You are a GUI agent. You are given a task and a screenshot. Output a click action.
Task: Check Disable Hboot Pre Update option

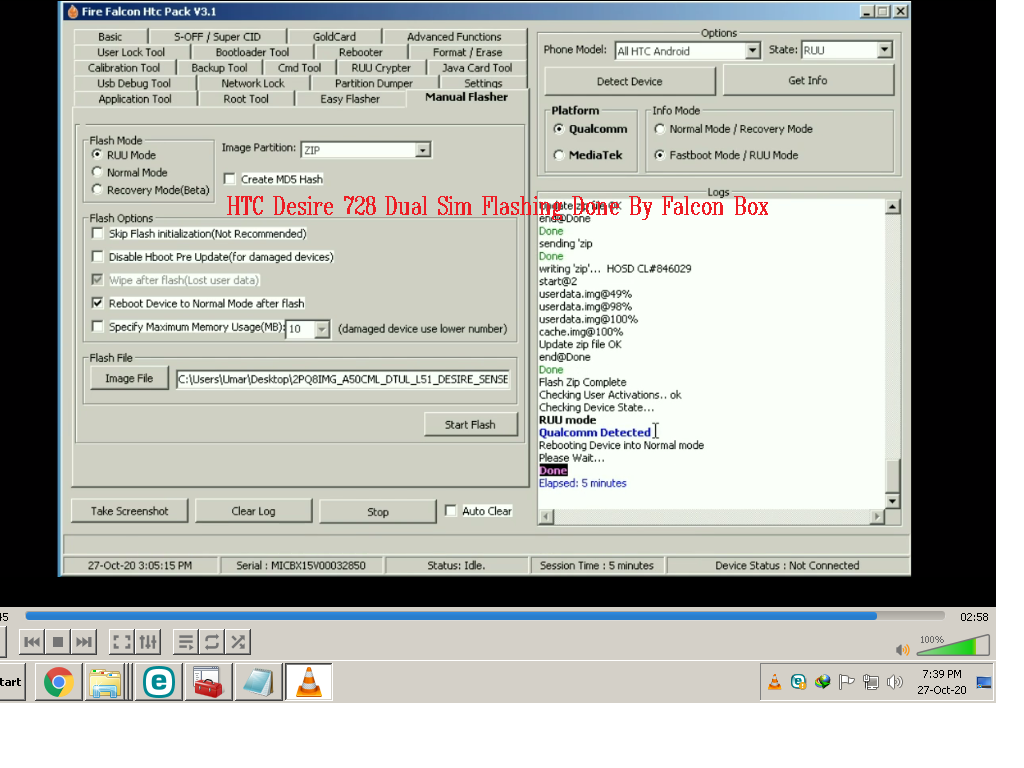click(97, 256)
